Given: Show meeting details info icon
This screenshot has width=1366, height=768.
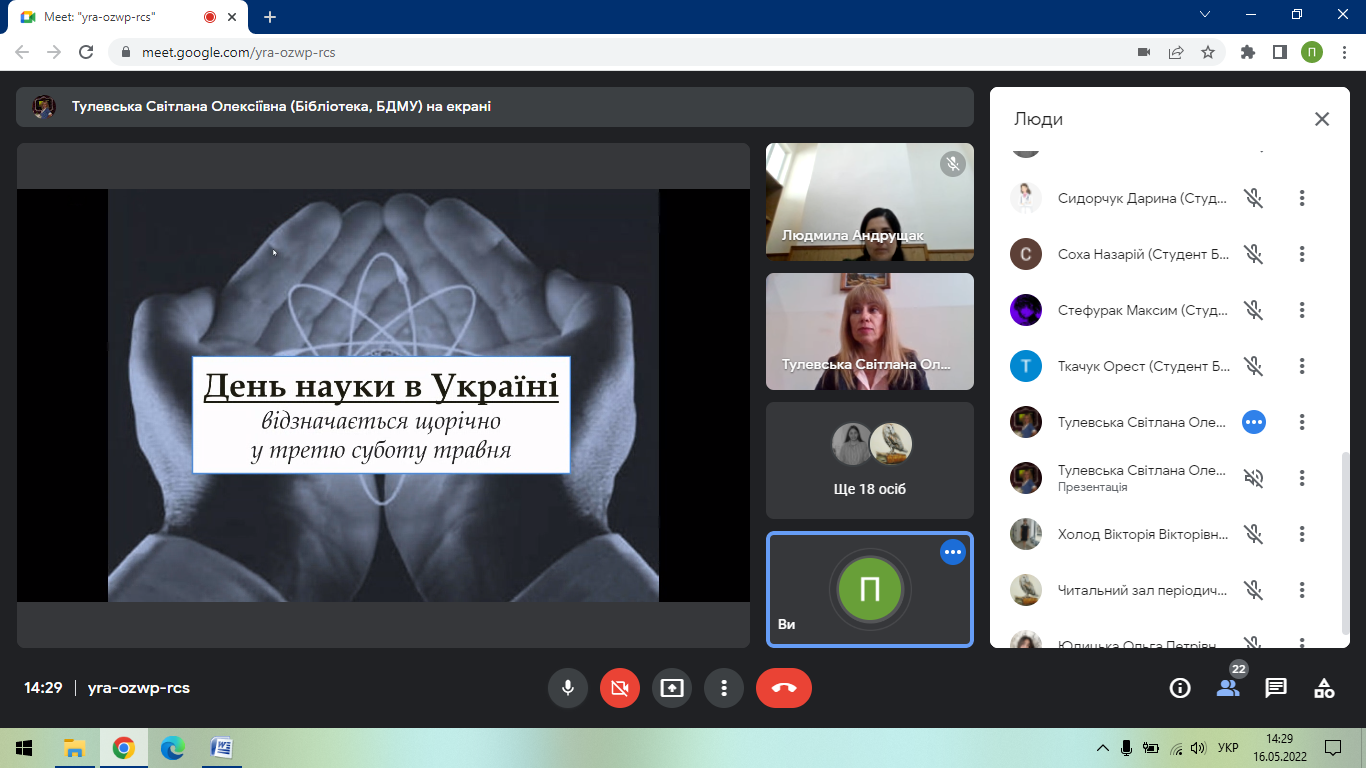Looking at the screenshot, I should (x=1180, y=688).
